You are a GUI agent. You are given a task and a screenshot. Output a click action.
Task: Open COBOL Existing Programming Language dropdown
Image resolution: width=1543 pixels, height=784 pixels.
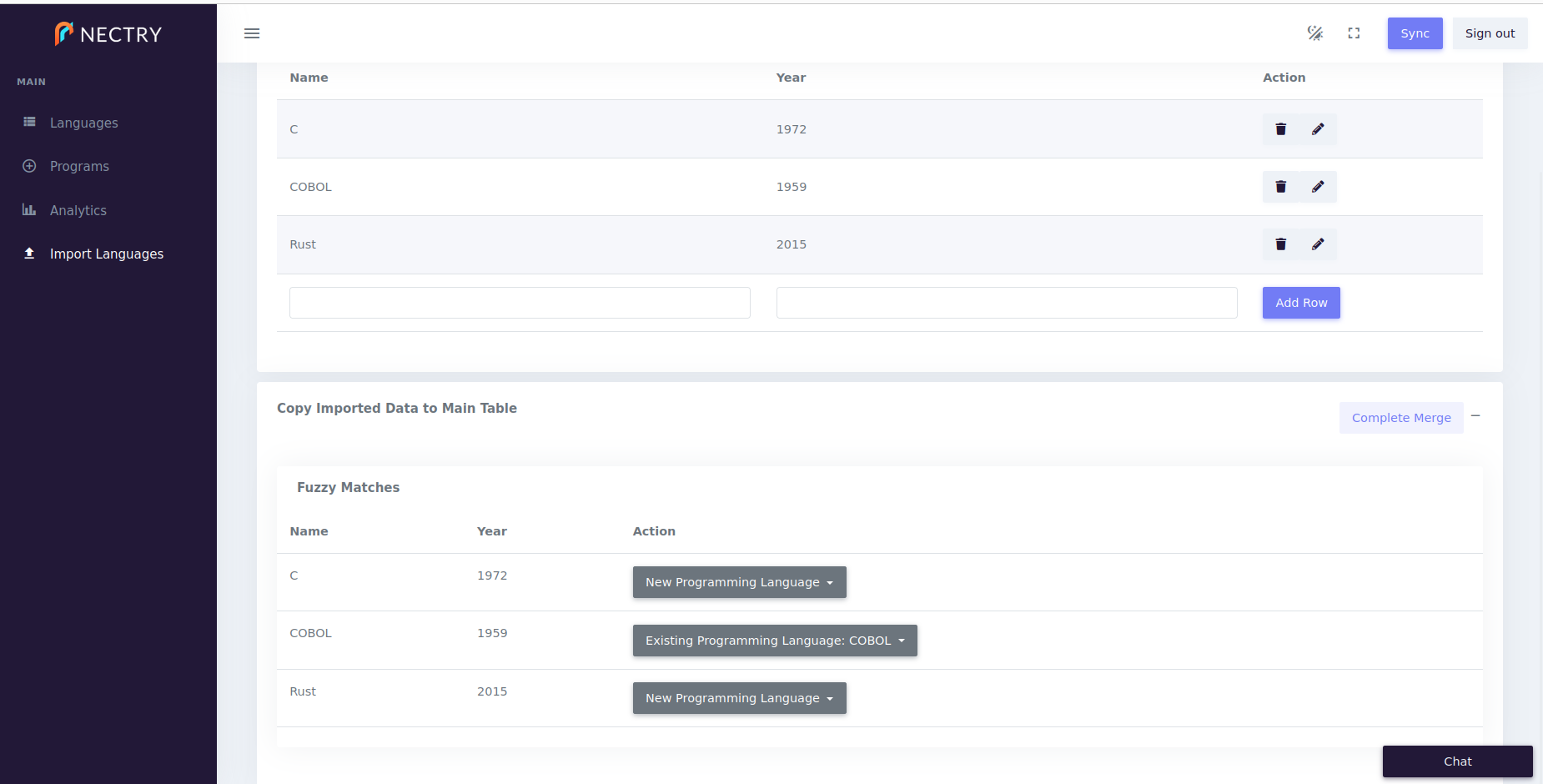[775, 641]
